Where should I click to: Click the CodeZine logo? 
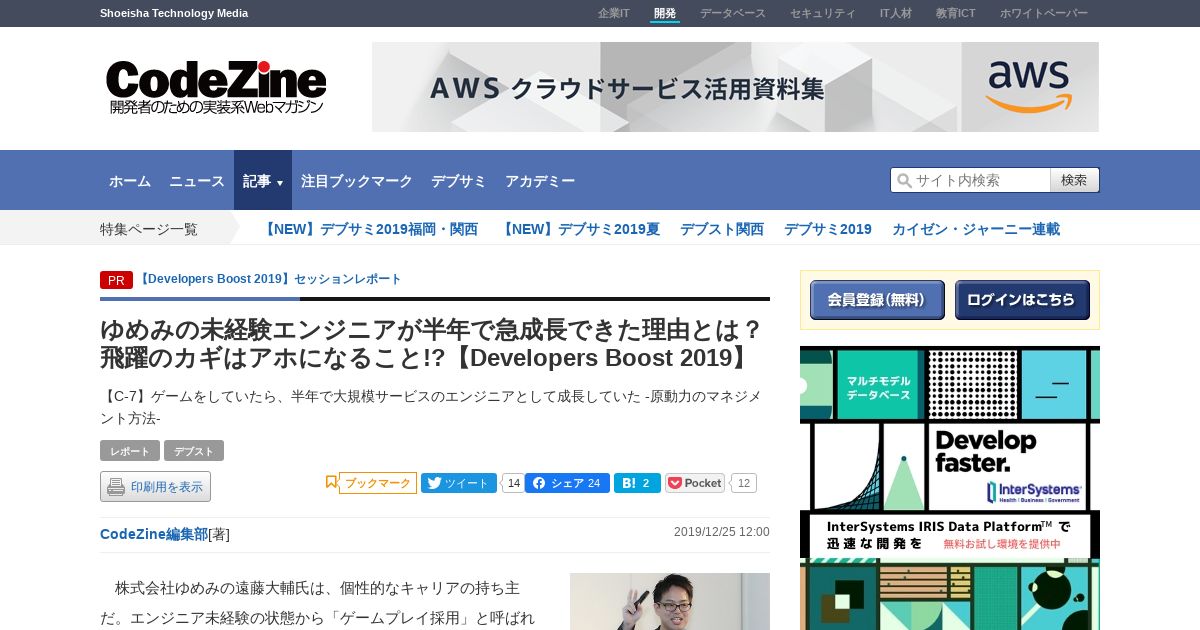click(216, 87)
